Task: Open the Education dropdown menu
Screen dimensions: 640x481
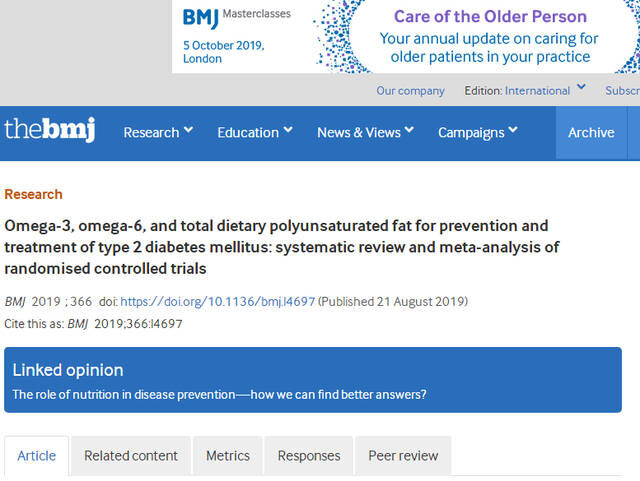Action: click(x=255, y=132)
